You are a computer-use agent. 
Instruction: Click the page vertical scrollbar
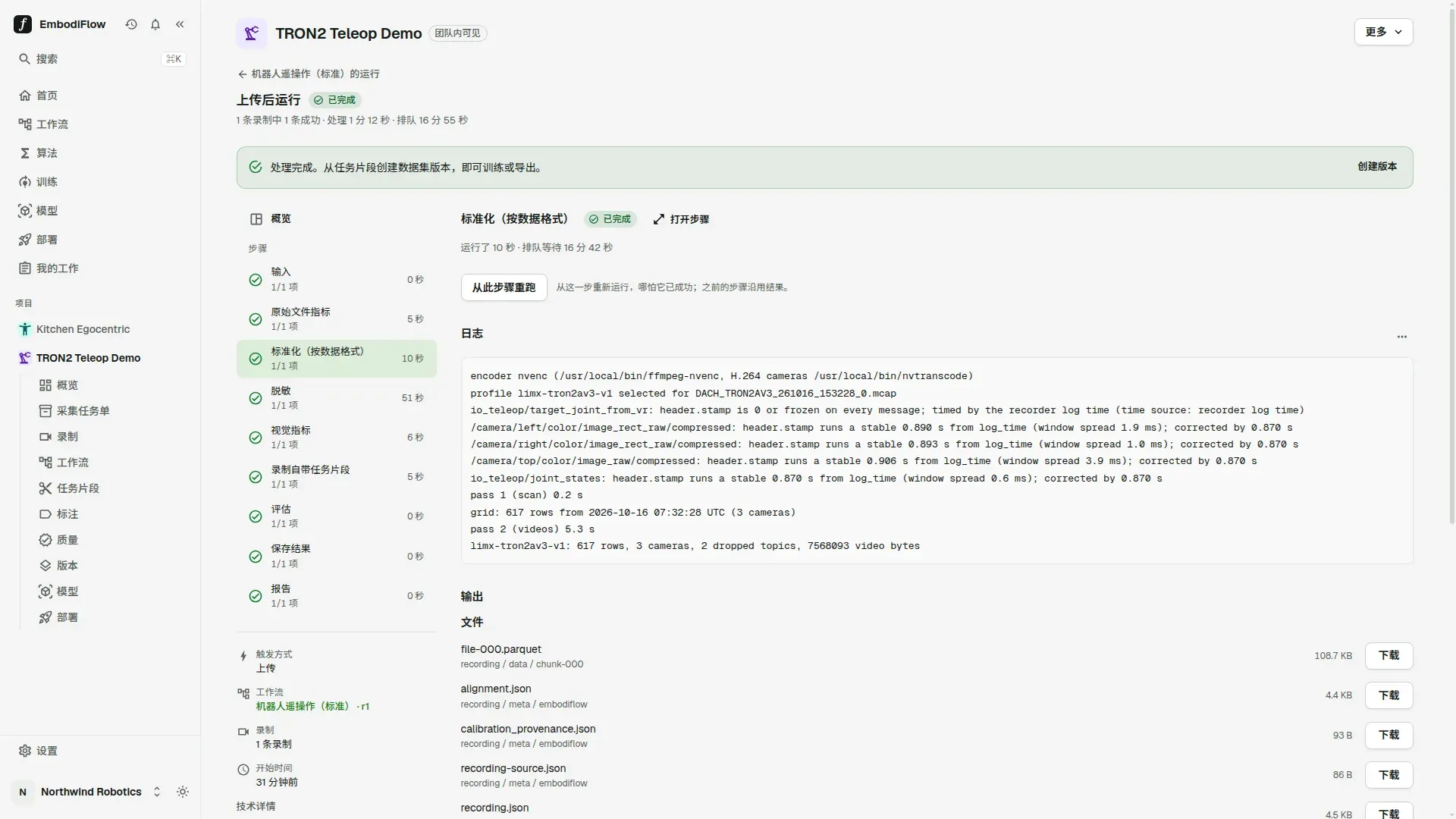pos(1451,265)
